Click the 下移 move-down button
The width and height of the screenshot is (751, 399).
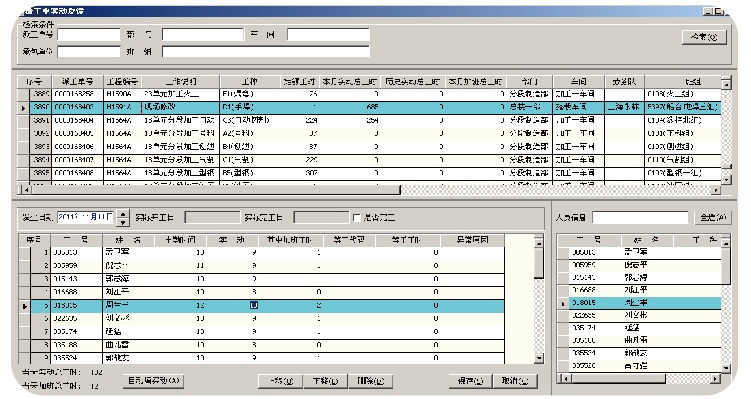[x=325, y=381]
